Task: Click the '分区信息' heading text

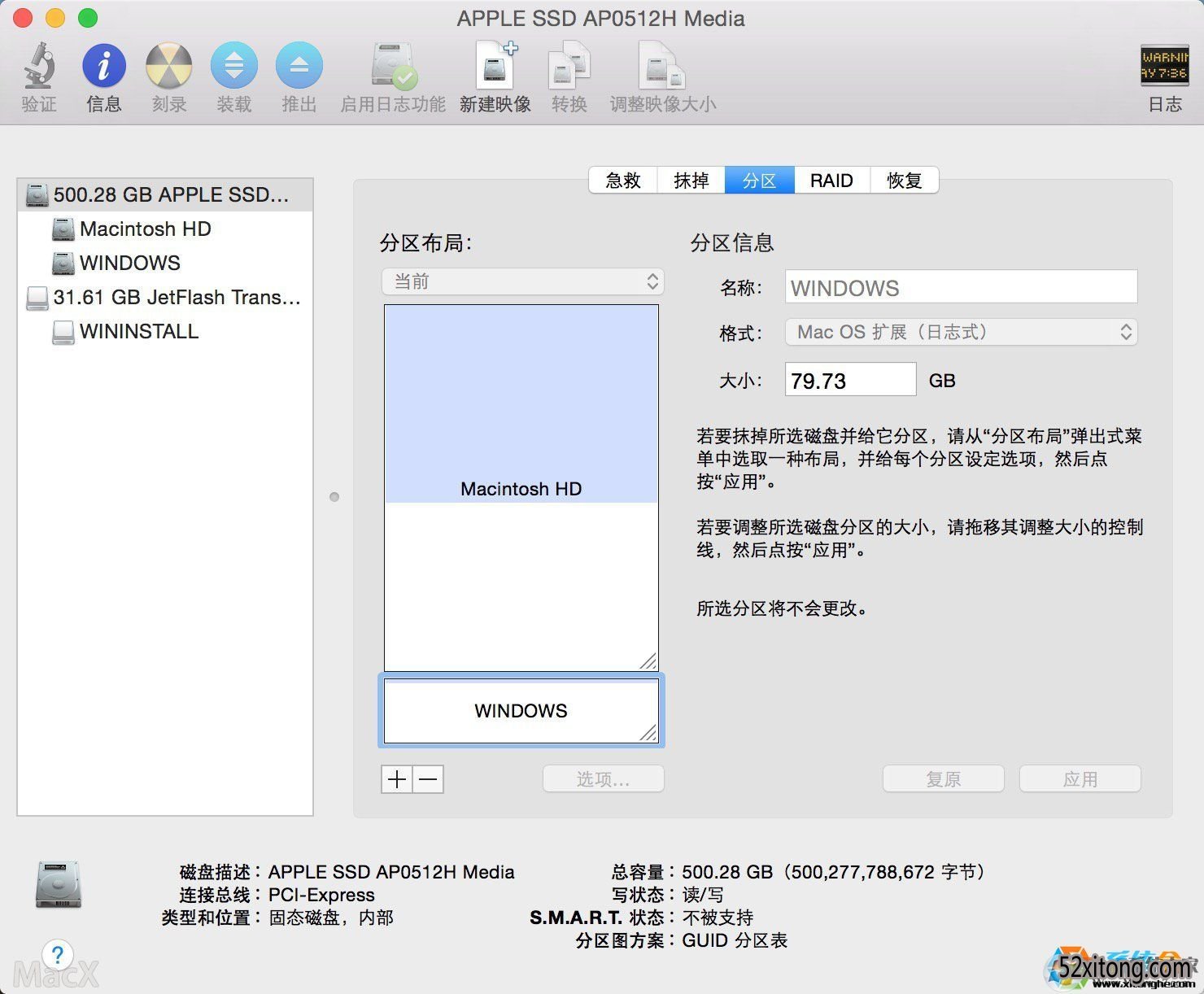Action: (732, 243)
